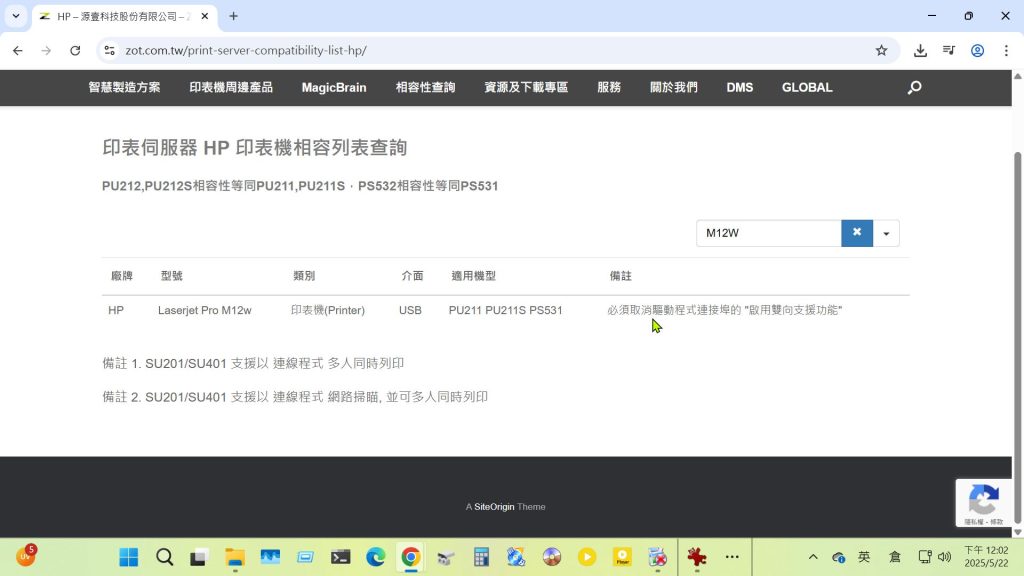This screenshot has height=576, width=1024.
Task: Open Chrome profile avatar icon
Action: coord(977,50)
